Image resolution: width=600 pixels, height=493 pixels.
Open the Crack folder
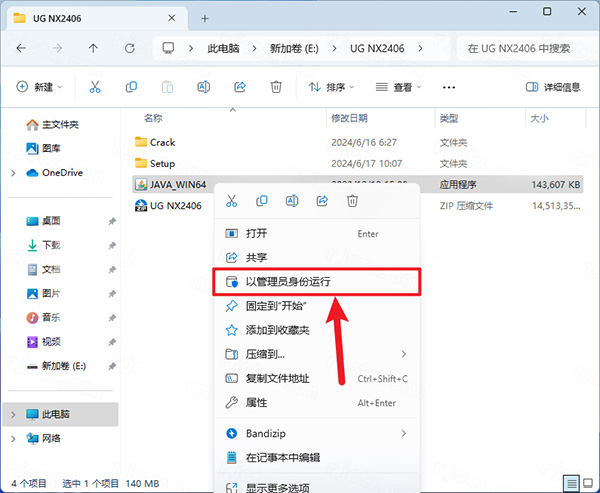155,142
